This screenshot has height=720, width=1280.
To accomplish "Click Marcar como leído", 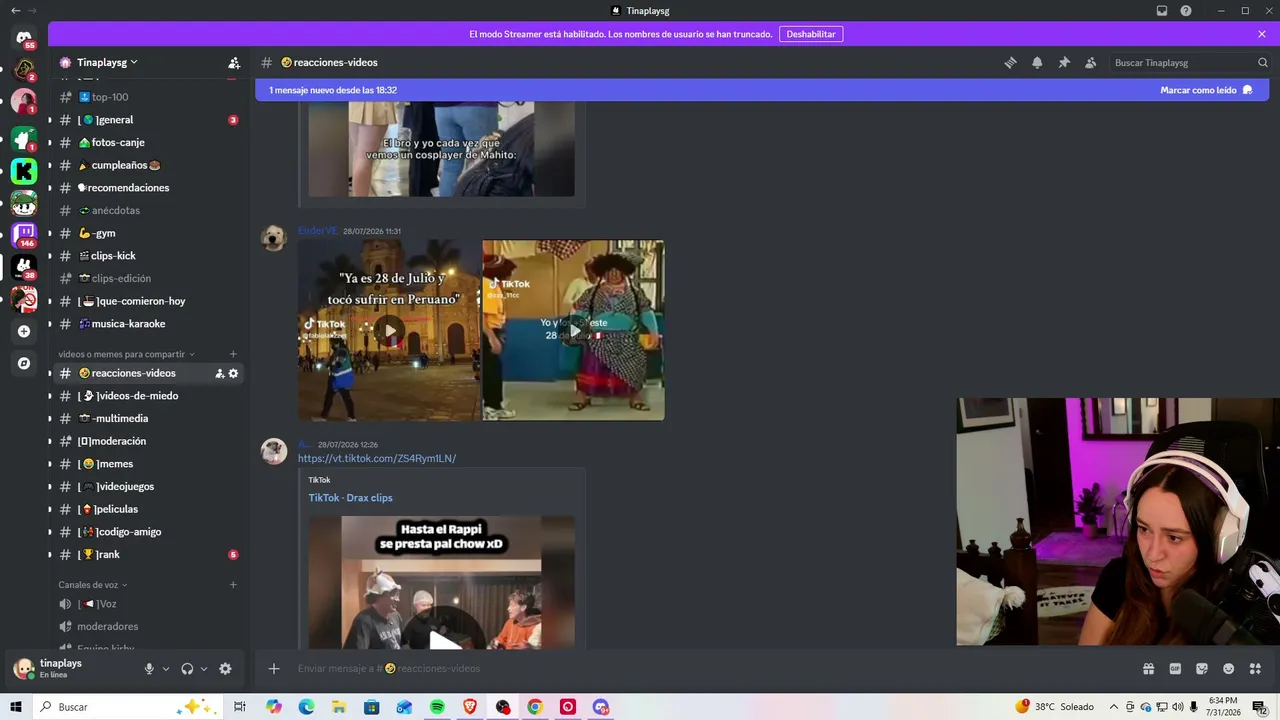I will coord(1206,90).
